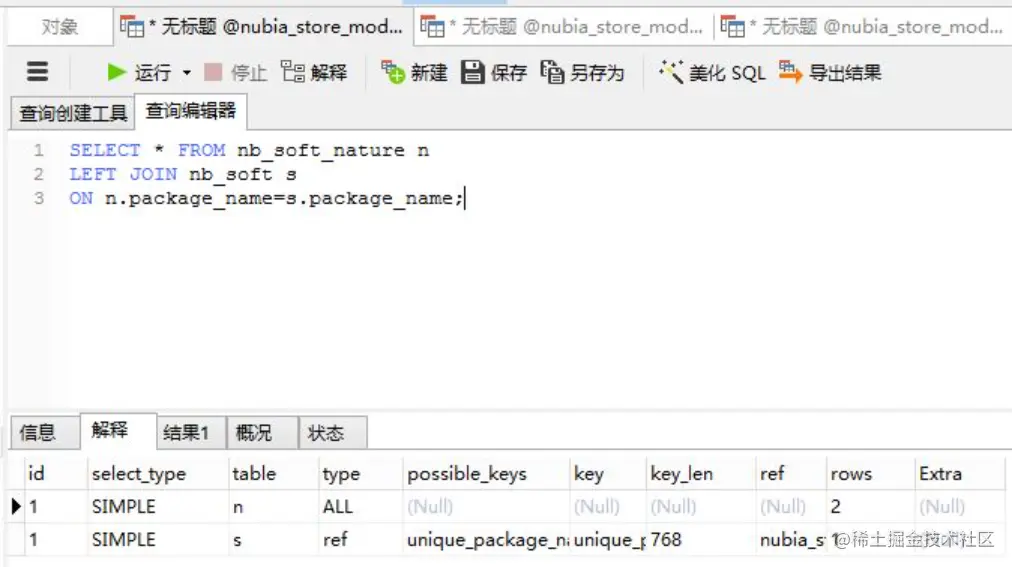Switch to the 对象 objects tab
The width and height of the screenshot is (1012, 567).
(x=59, y=27)
